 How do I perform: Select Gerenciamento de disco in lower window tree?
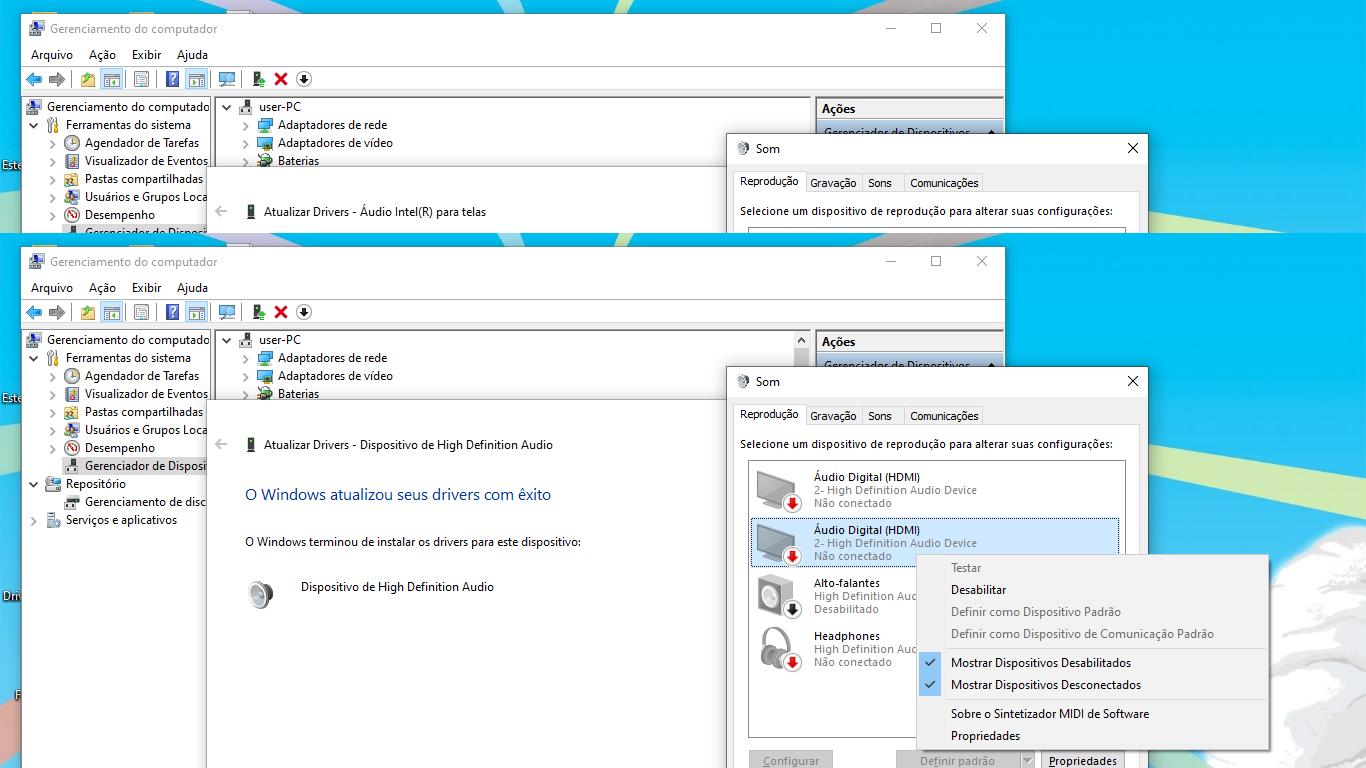click(x=135, y=502)
